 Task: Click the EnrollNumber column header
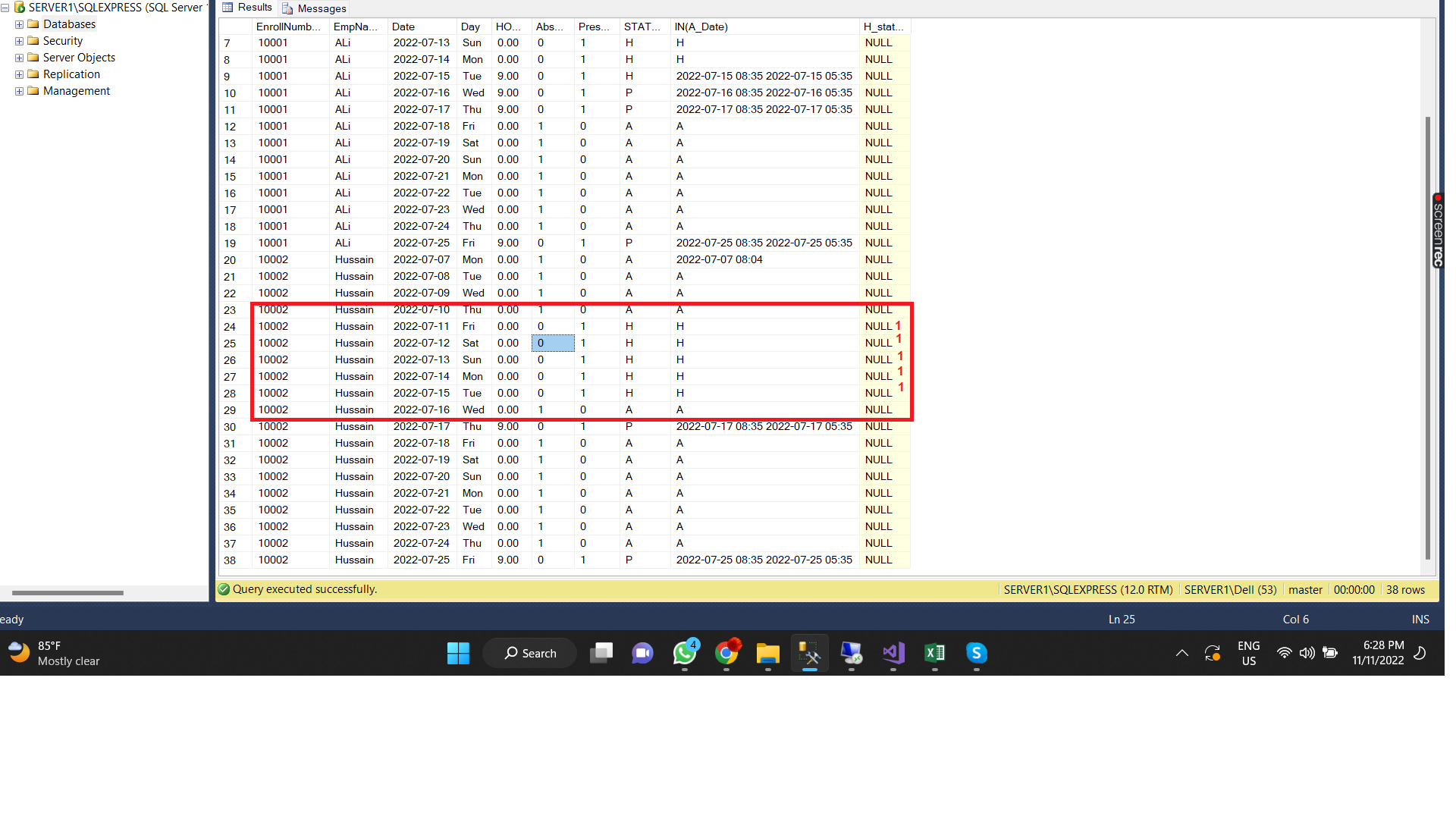click(x=288, y=27)
